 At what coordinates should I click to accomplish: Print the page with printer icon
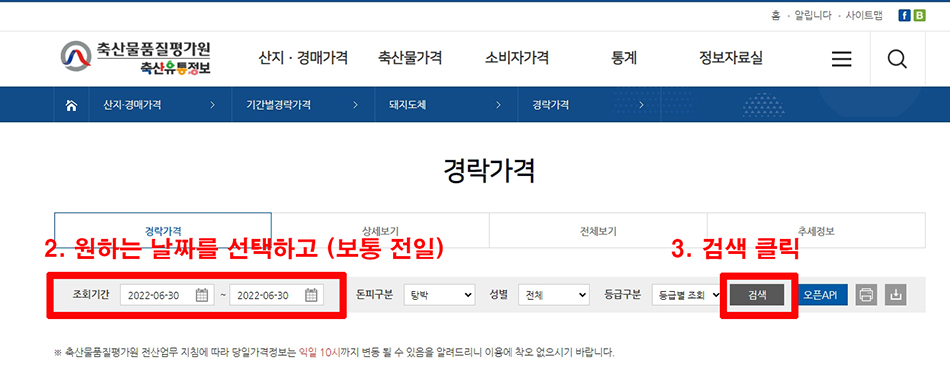(866, 295)
